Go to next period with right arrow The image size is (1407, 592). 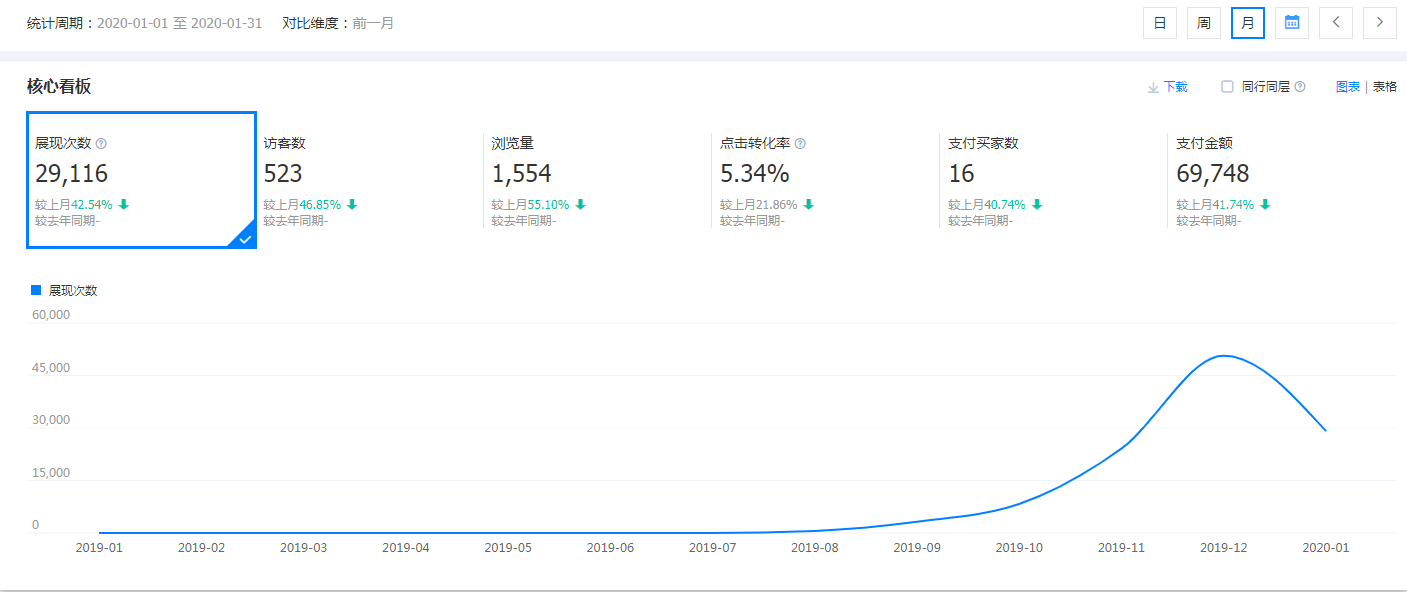tap(1380, 23)
